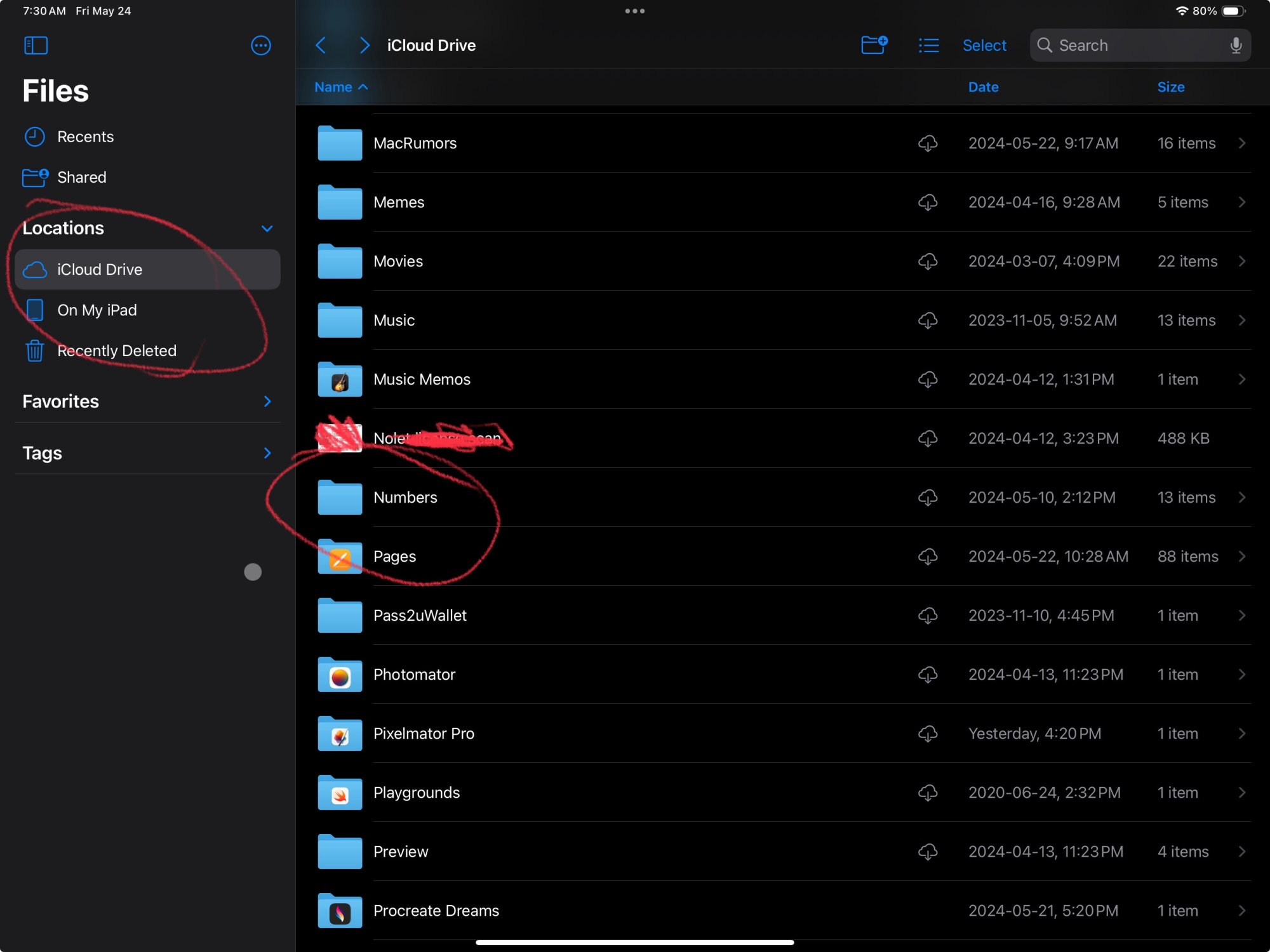Create a new folder icon

874,45
